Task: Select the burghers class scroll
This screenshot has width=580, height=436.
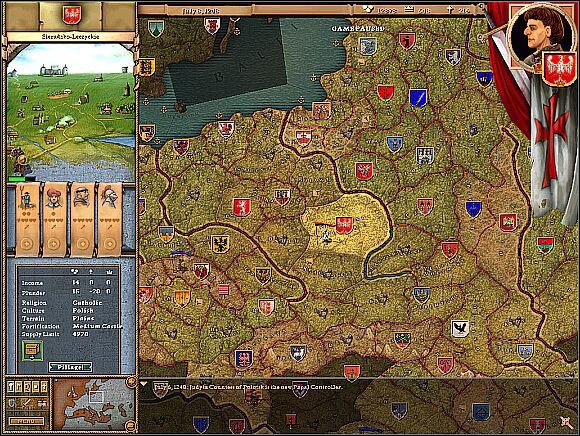Action: pyautogui.click(x=54, y=219)
